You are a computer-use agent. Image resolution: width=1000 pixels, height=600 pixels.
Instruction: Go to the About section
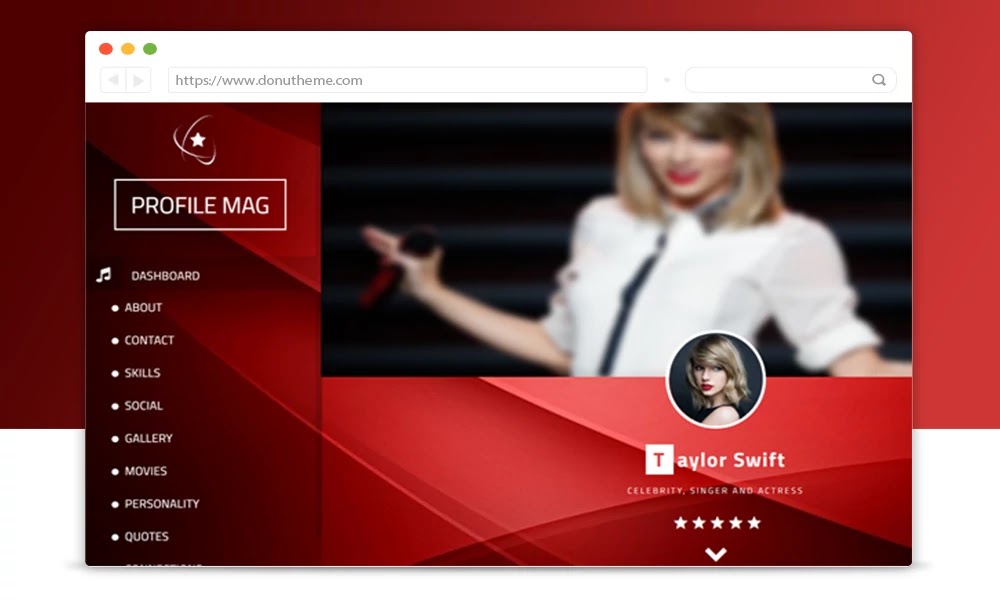coord(143,307)
